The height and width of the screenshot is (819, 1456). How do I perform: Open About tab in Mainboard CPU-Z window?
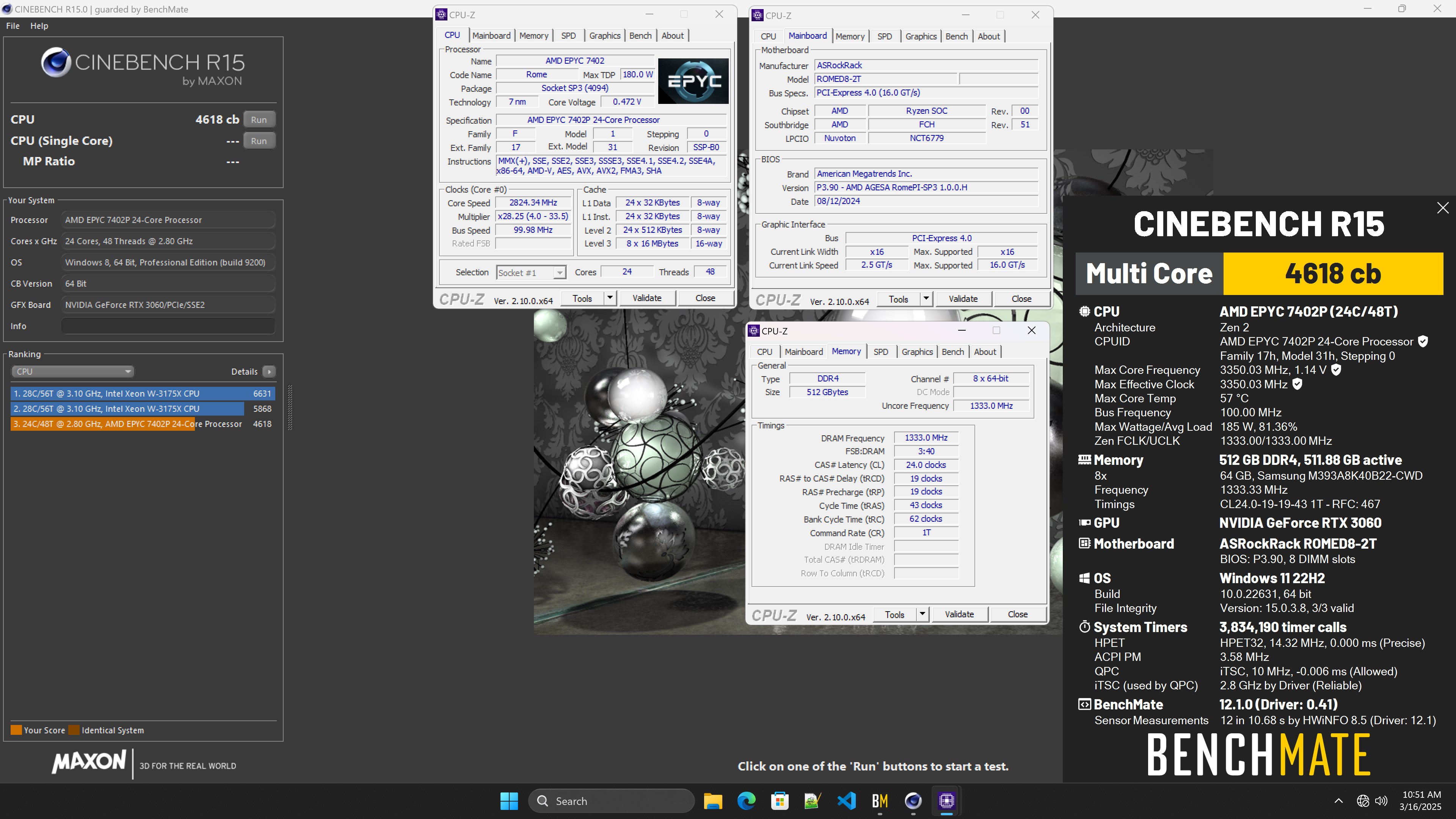tap(988, 36)
